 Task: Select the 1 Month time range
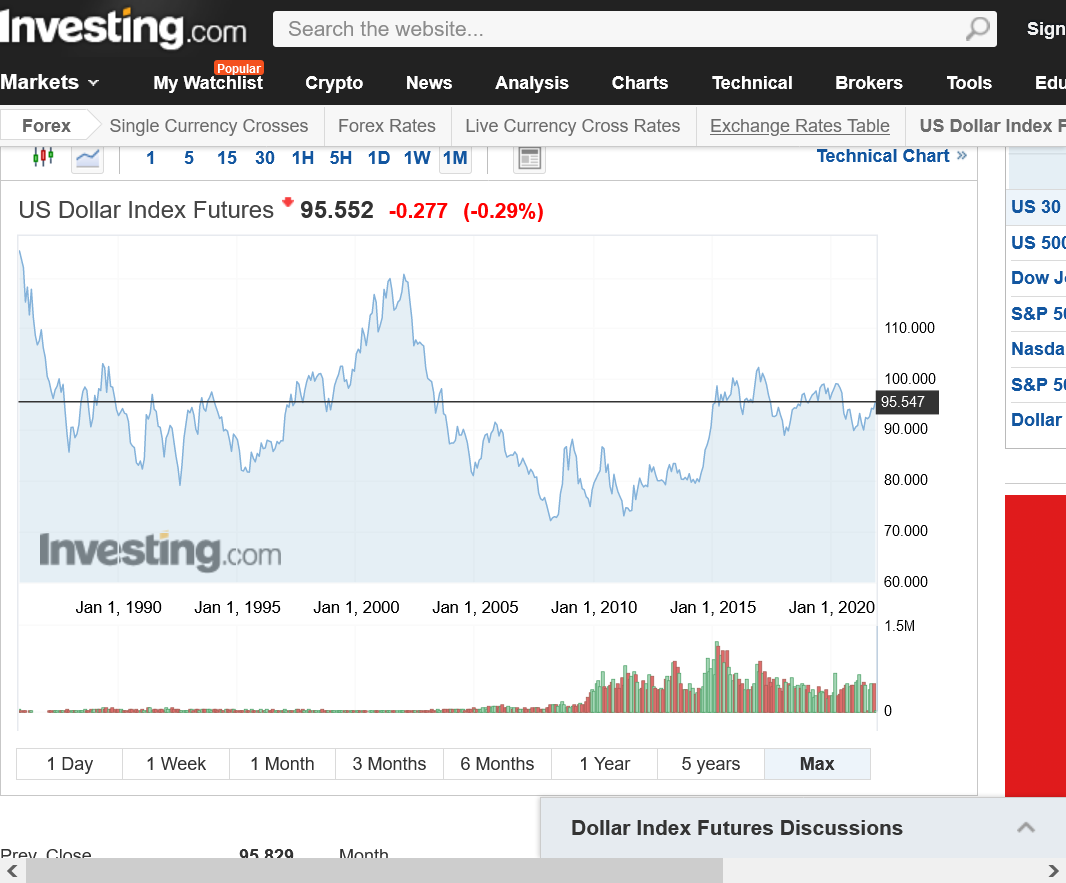point(282,764)
